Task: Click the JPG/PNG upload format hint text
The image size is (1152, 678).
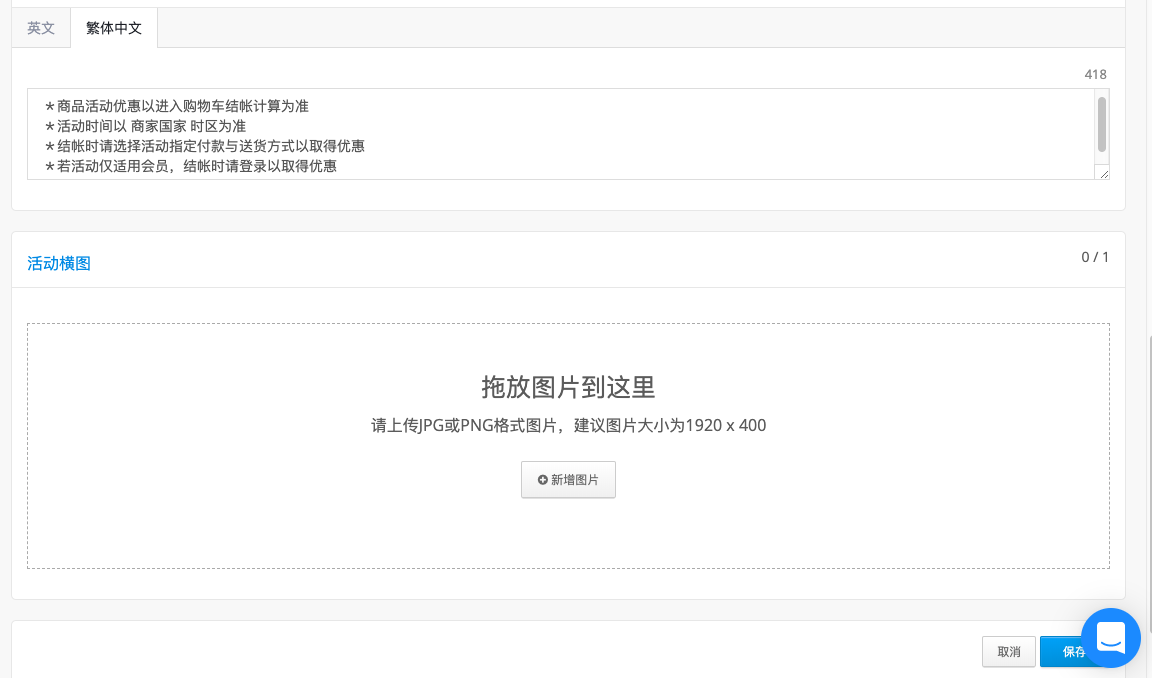Action: (x=568, y=425)
